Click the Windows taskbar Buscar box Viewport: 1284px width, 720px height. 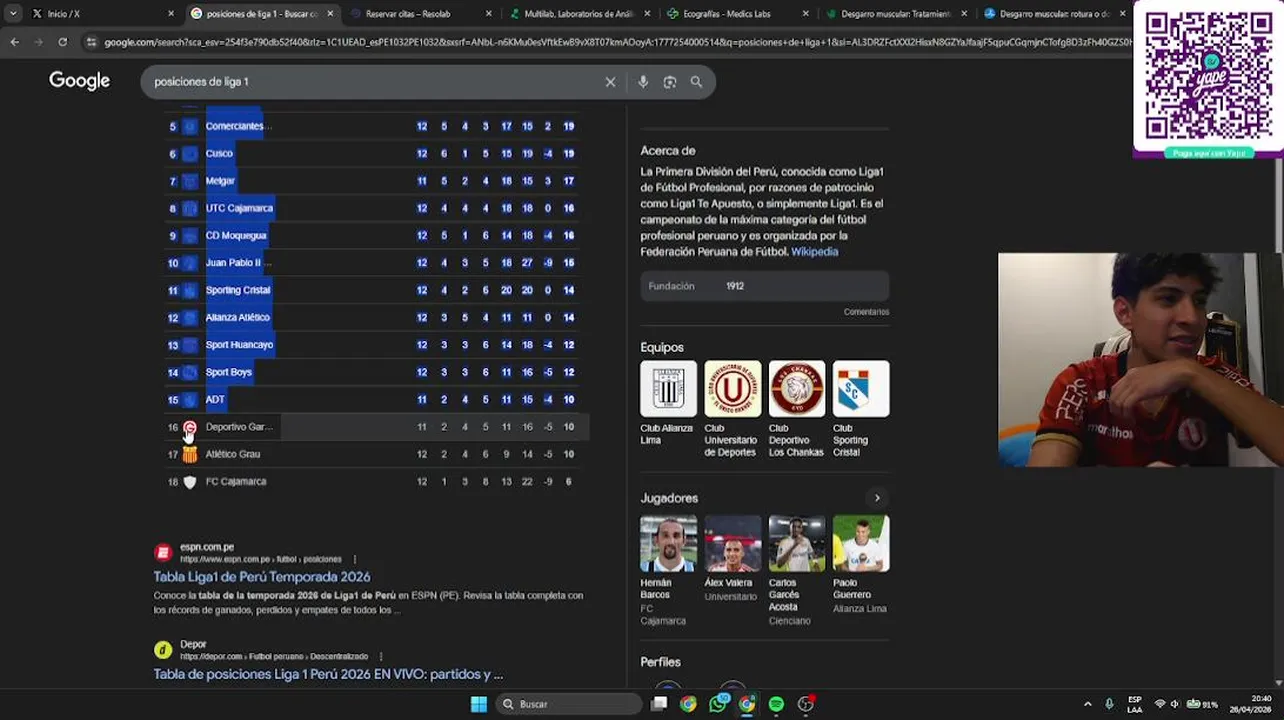tap(568, 704)
